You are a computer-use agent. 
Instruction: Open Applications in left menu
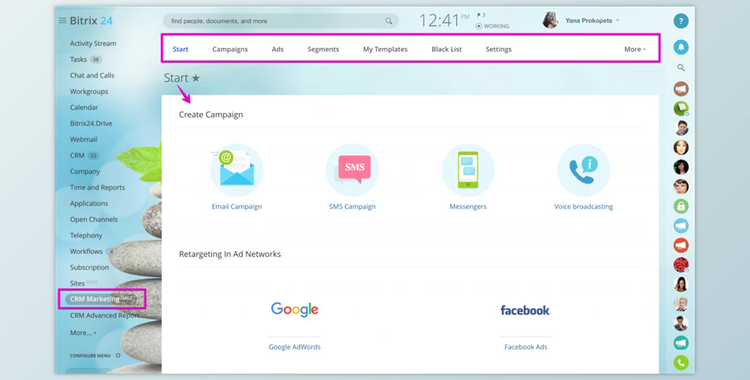point(89,203)
